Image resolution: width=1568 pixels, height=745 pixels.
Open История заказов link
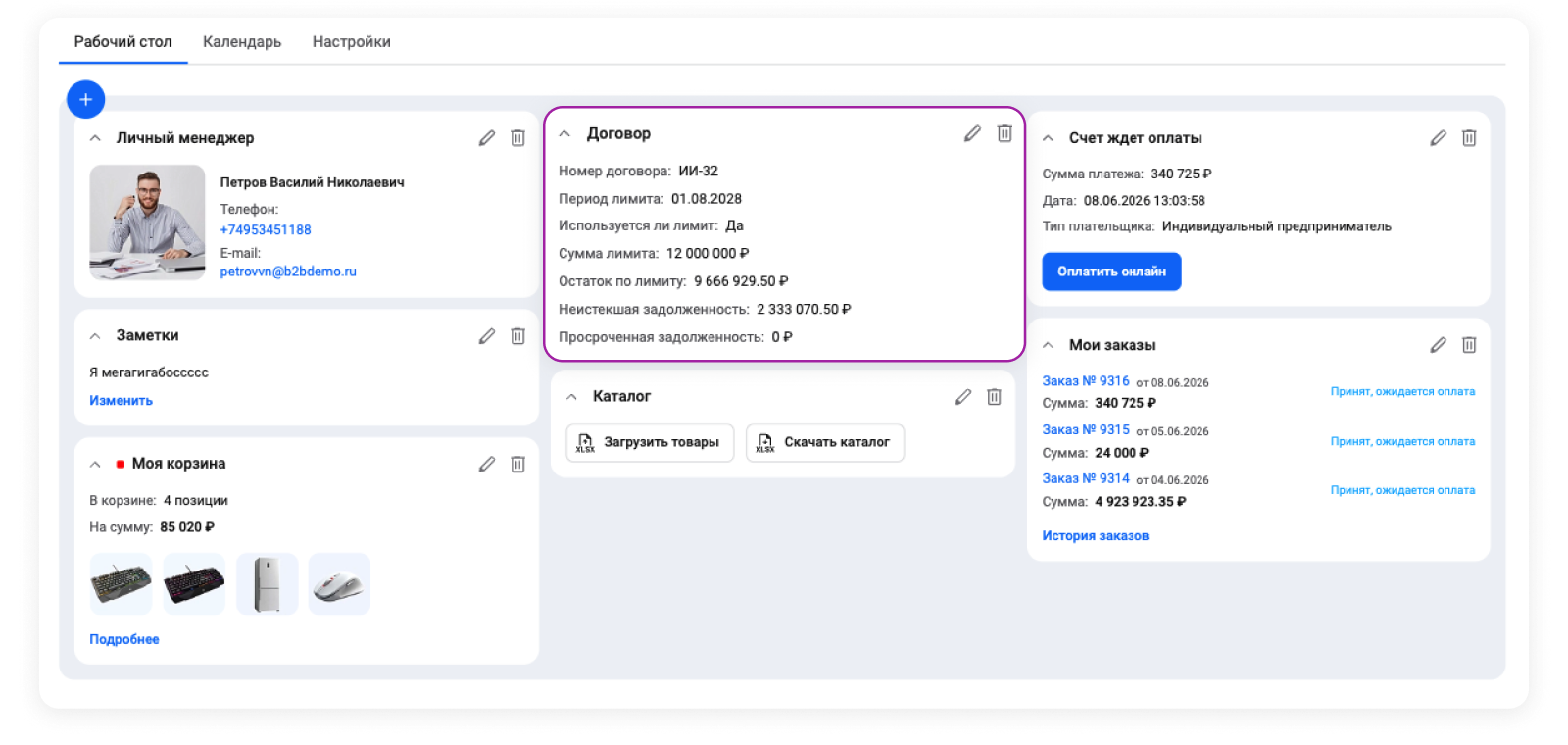pos(1095,536)
